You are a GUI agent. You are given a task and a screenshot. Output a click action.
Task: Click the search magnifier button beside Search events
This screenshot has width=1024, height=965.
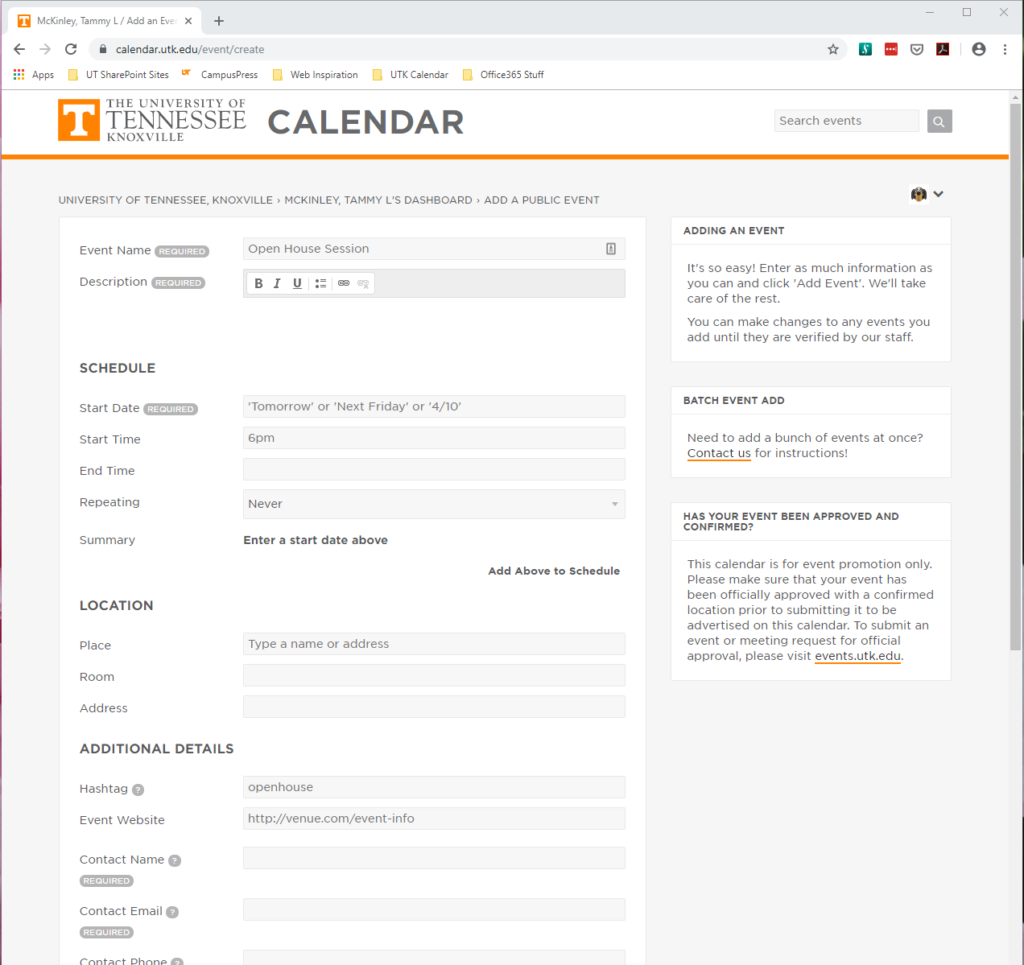pyautogui.click(x=938, y=120)
